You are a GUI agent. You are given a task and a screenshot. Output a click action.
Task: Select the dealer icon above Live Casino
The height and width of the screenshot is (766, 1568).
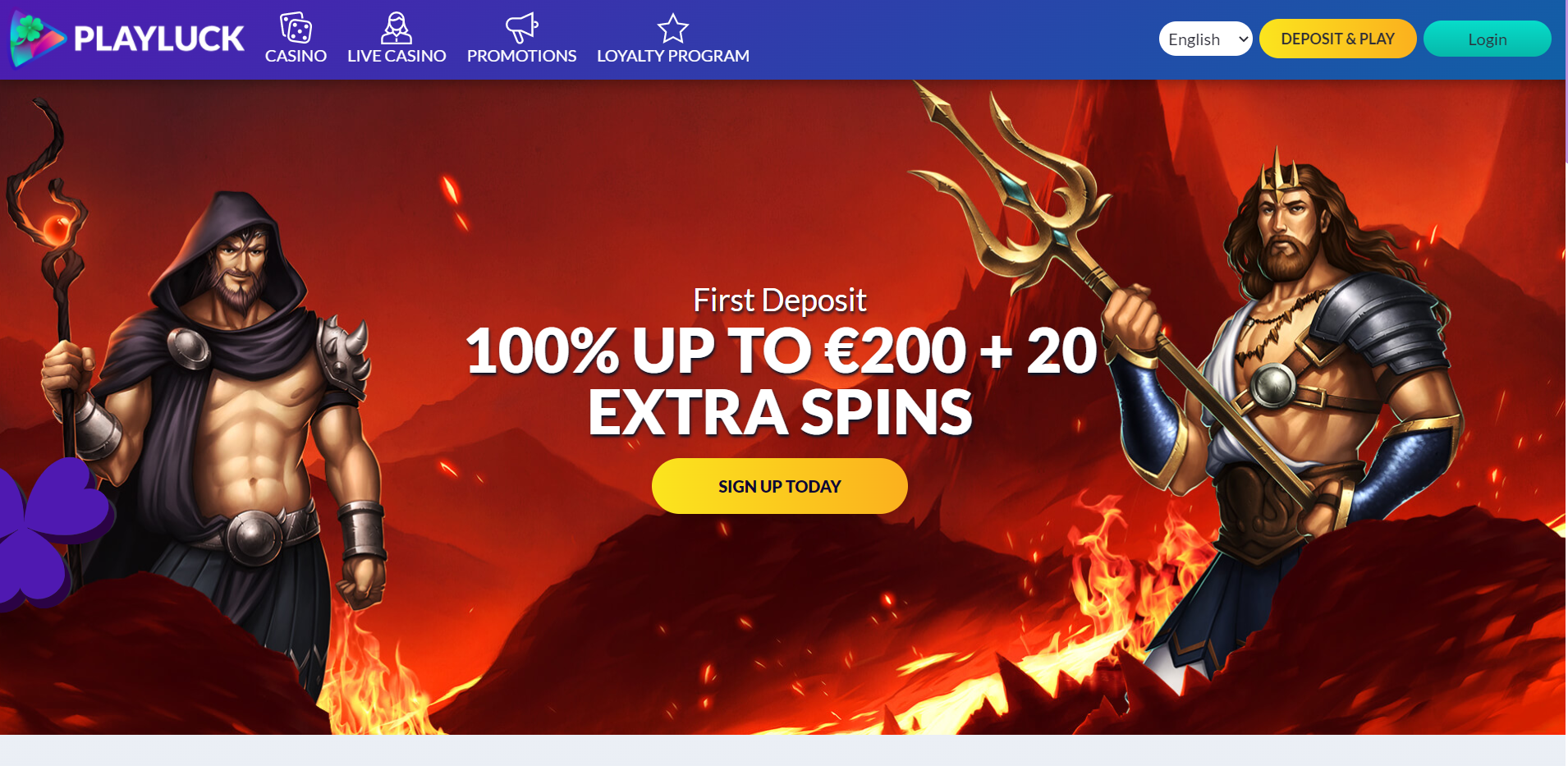[x=397, y=28]
